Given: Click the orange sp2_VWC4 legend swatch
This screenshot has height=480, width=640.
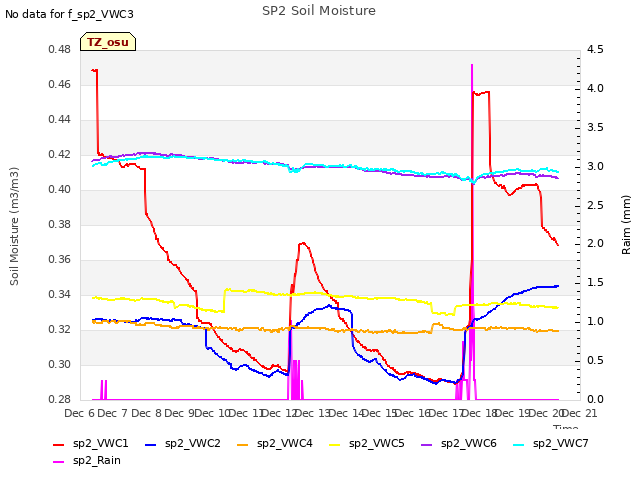Looking at the screenshot, I should pos(242,444).
